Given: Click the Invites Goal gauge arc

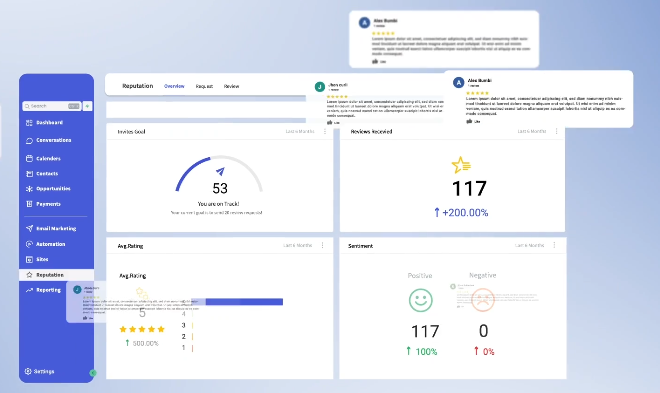Looking at the screenshot, I should point(219,173).
